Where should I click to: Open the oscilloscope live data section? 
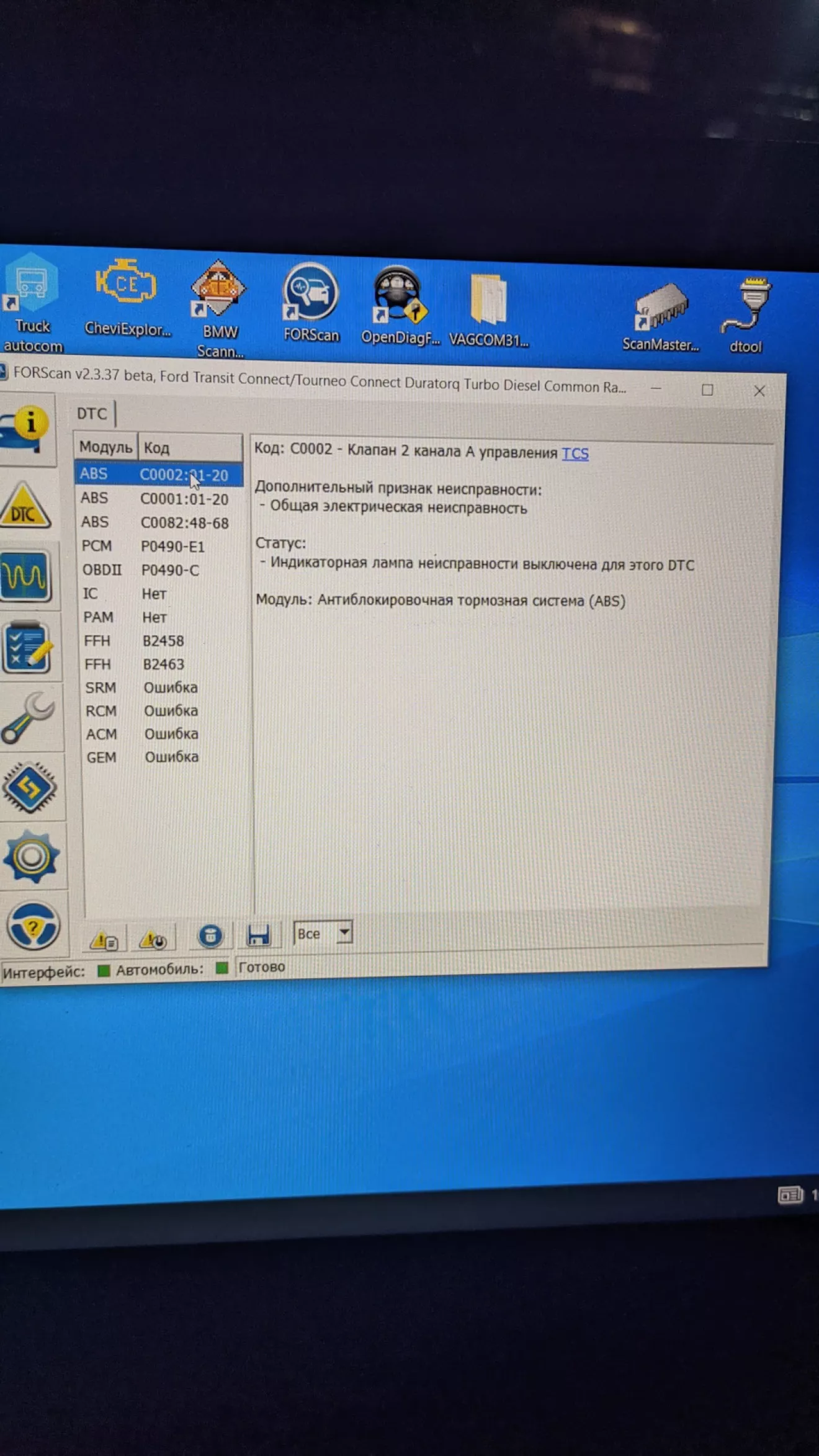coord(26,577)
